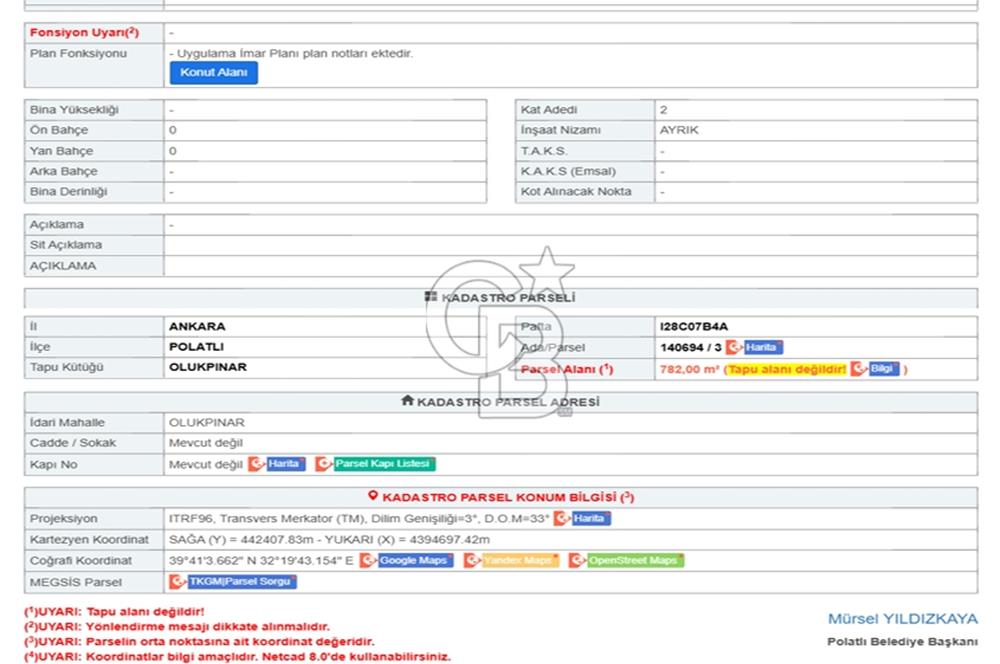This screenshot has width=1000, height=664.
Task: Click the Mürsel YILDIZKAYA name text
Action: coord(902,619)
